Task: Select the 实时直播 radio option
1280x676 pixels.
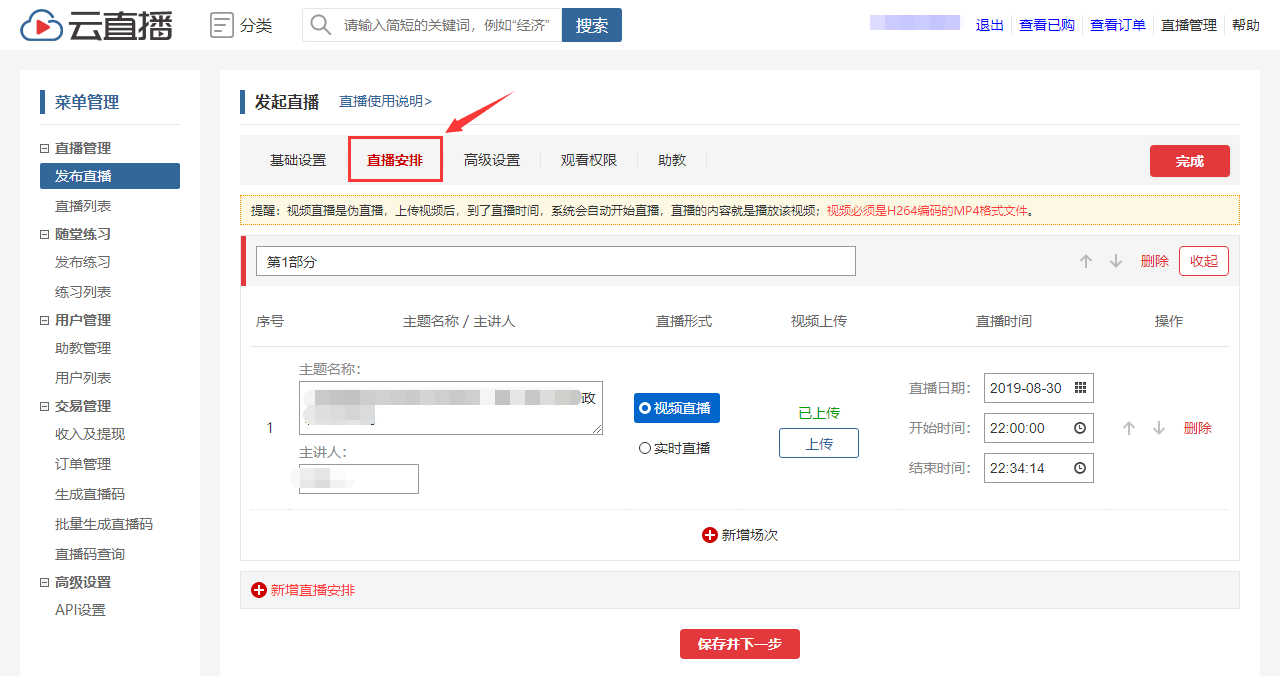Action: [x=645, y=448]
